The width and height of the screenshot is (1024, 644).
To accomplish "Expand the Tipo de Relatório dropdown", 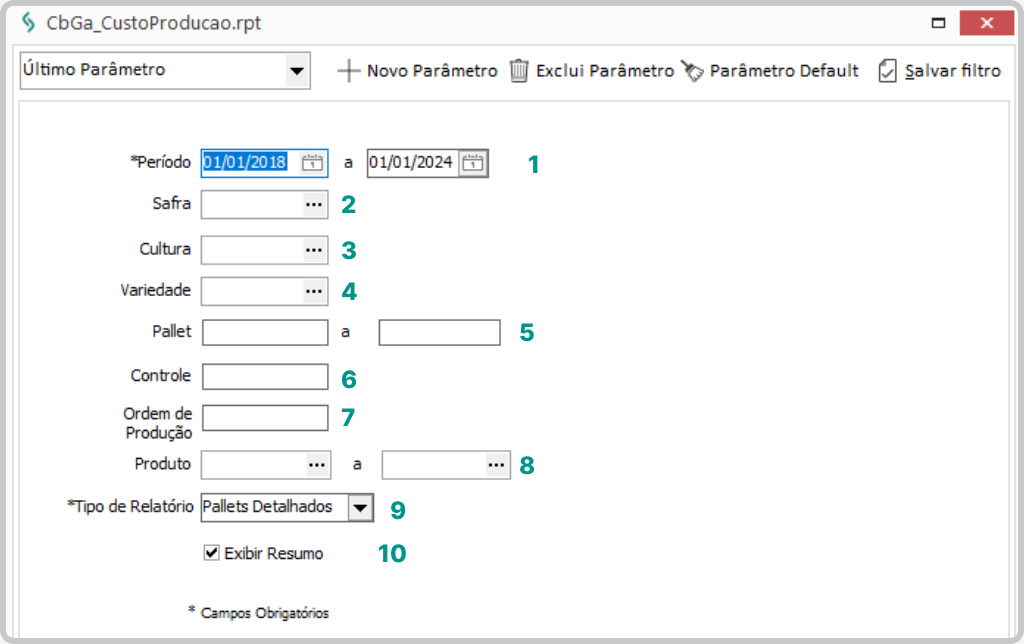I will (360, 508).
